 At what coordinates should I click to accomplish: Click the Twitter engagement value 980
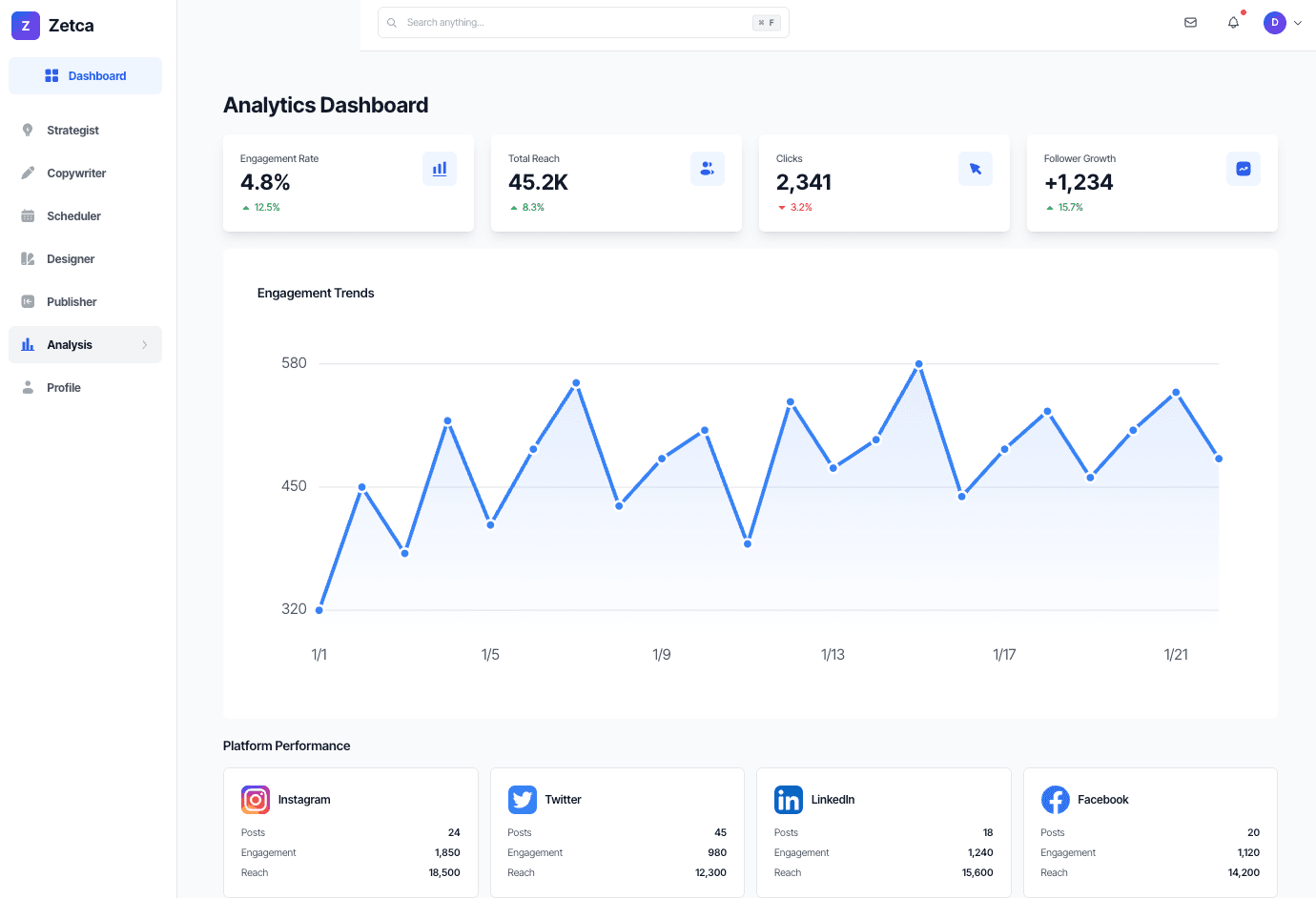point(717,853)
